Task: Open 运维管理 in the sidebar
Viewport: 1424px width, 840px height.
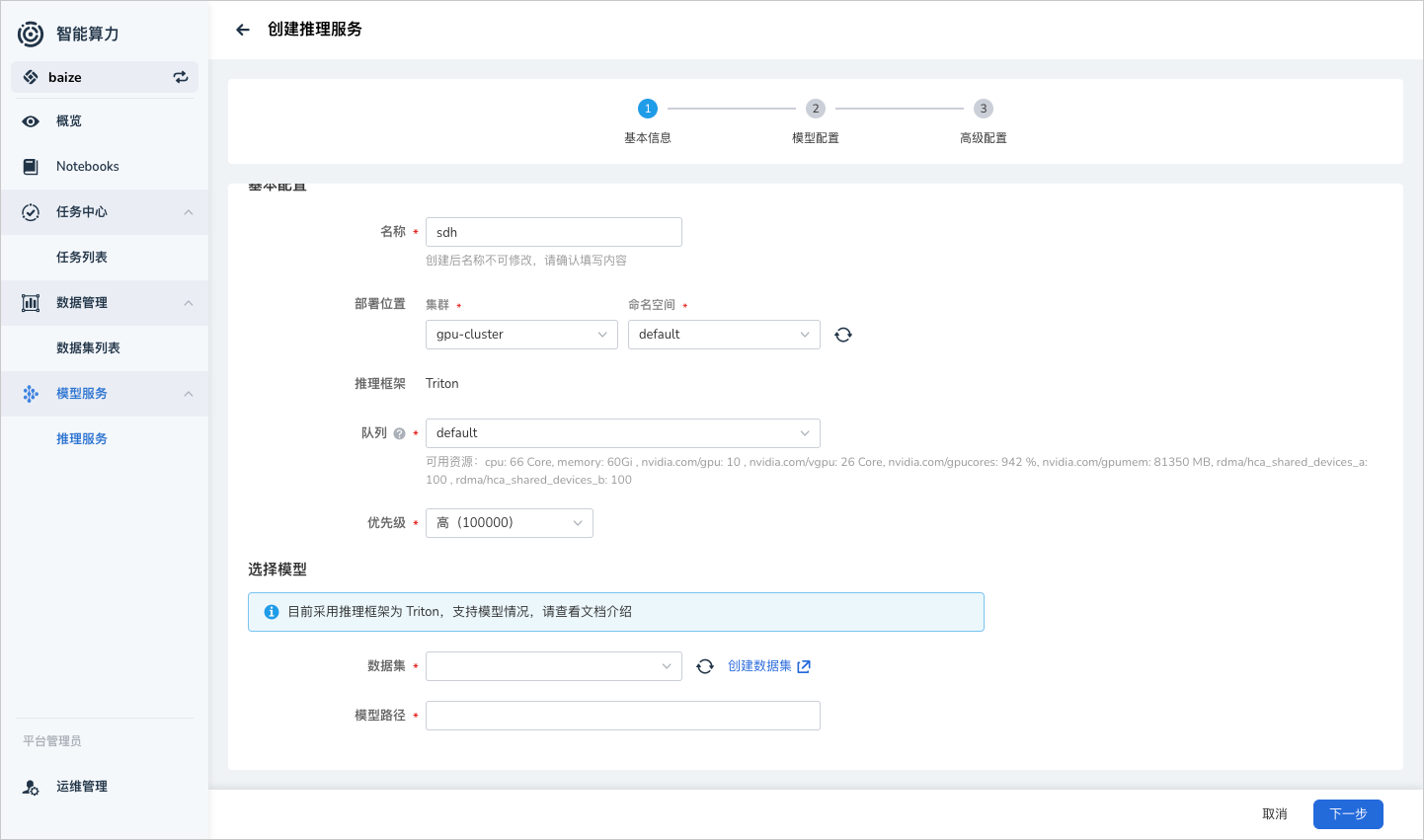Action: tap(105, 787)
